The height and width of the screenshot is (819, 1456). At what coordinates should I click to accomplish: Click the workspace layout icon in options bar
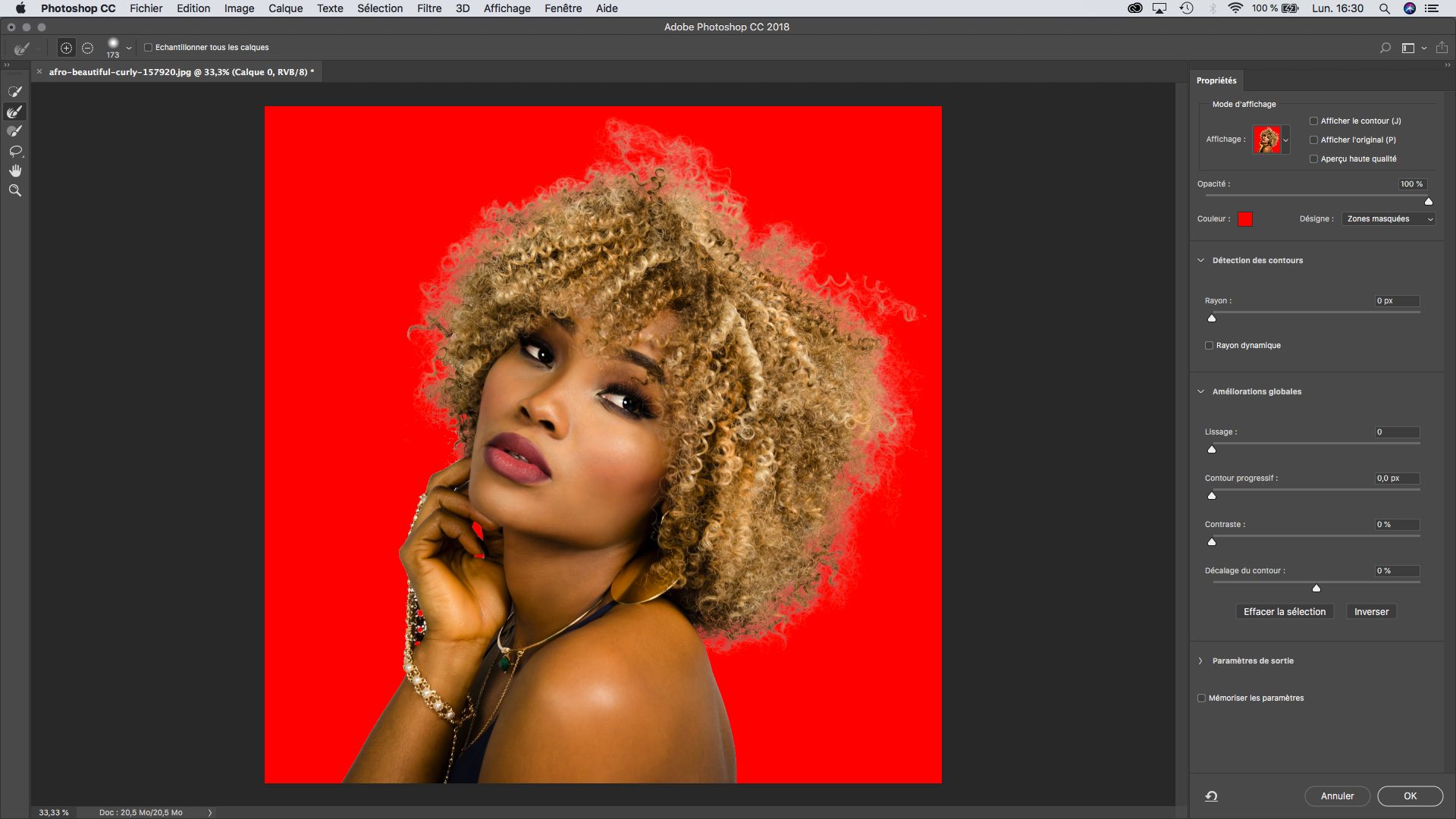click(x=1408, y=48)
